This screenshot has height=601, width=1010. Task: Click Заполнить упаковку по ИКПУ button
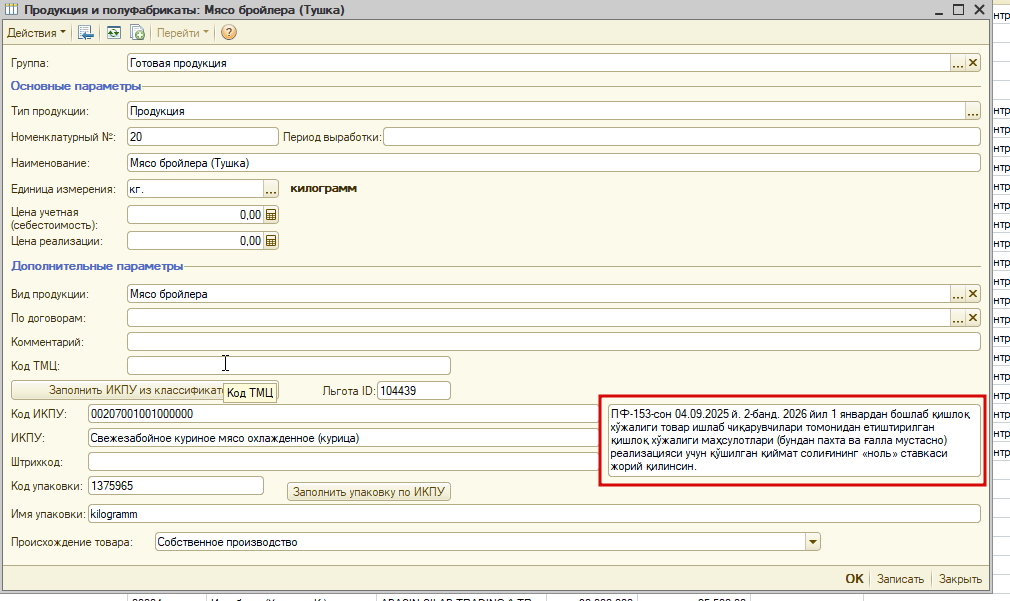click(368, 491)
